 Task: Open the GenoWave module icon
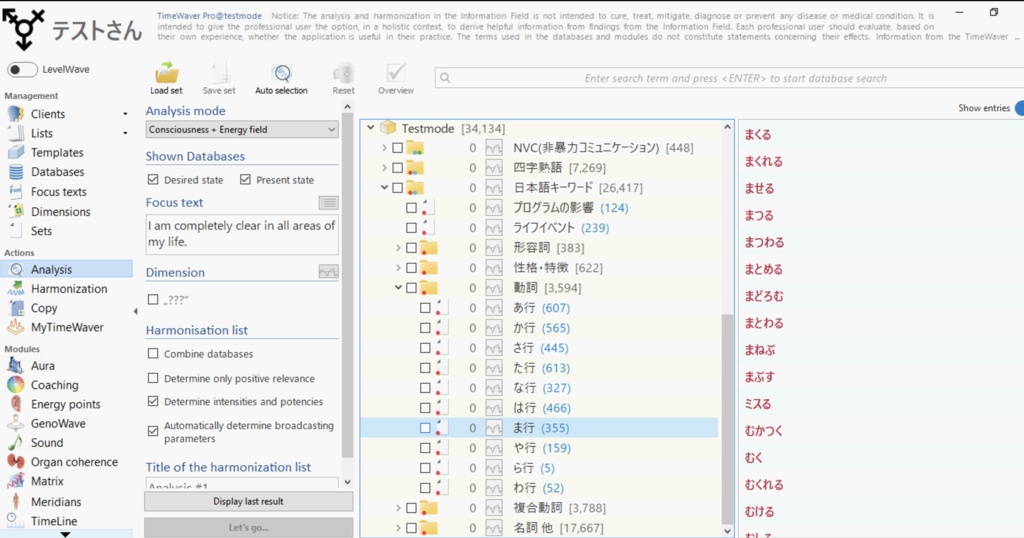pos(16,424)
